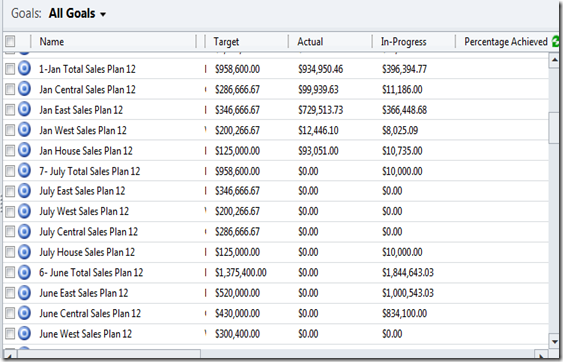Open the Jan East Sales Plan 12 goal
Screen dimensions: 563x362
(x=81, y=110)
